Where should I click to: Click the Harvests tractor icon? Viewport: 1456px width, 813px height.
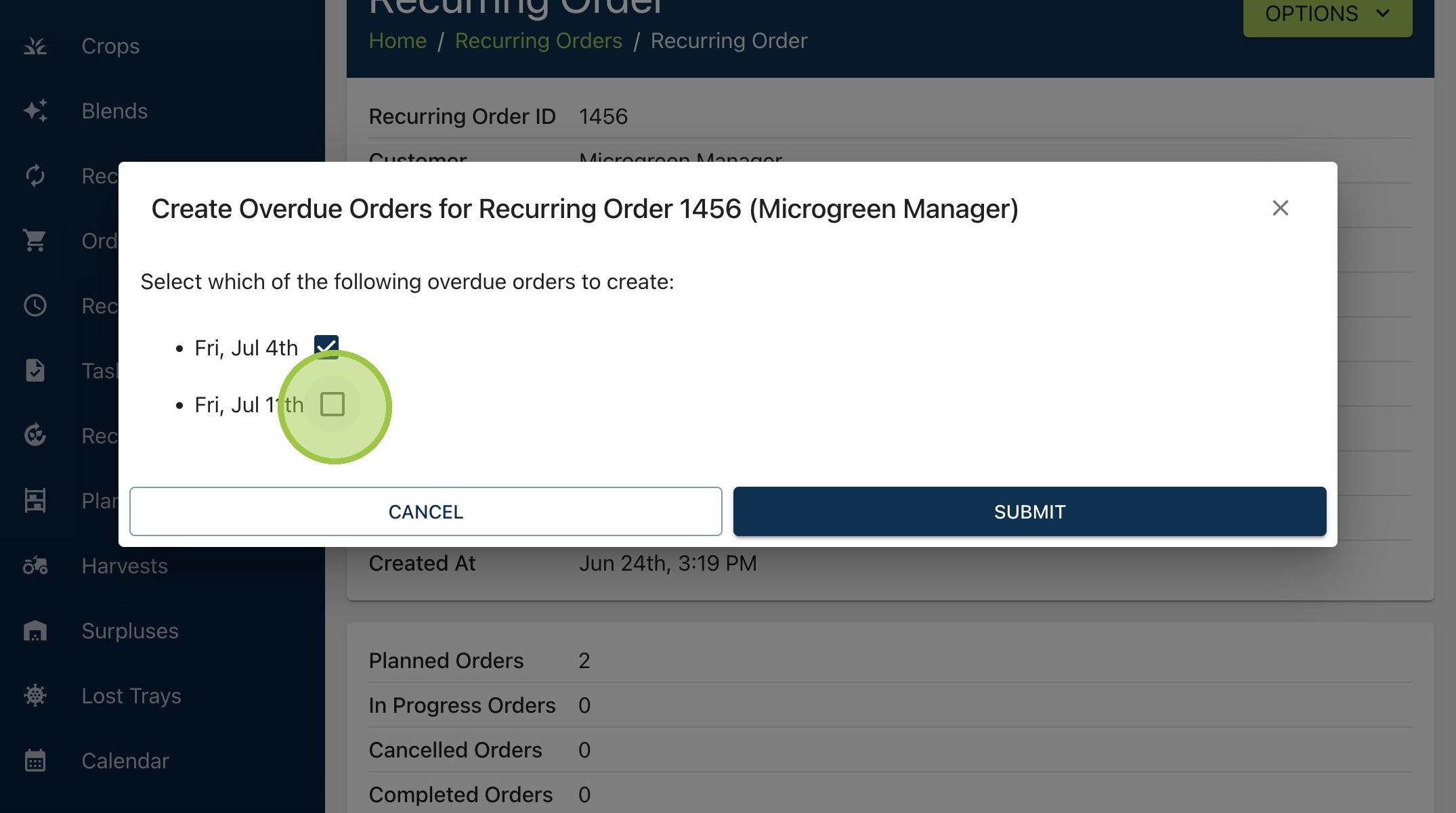pyautogui.click(x=35, y=566)
